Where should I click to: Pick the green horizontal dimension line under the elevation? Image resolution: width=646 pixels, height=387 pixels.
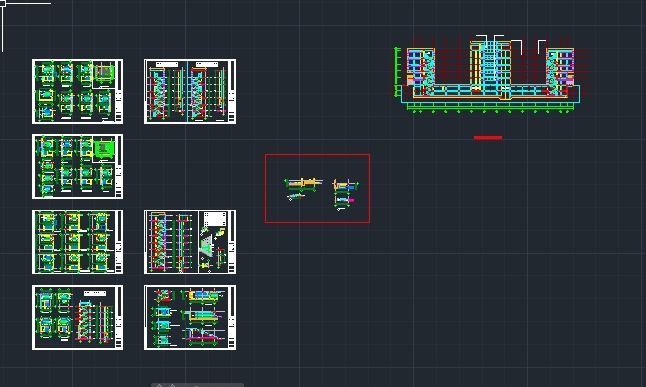pyautogui.click(x=490, y=107)
